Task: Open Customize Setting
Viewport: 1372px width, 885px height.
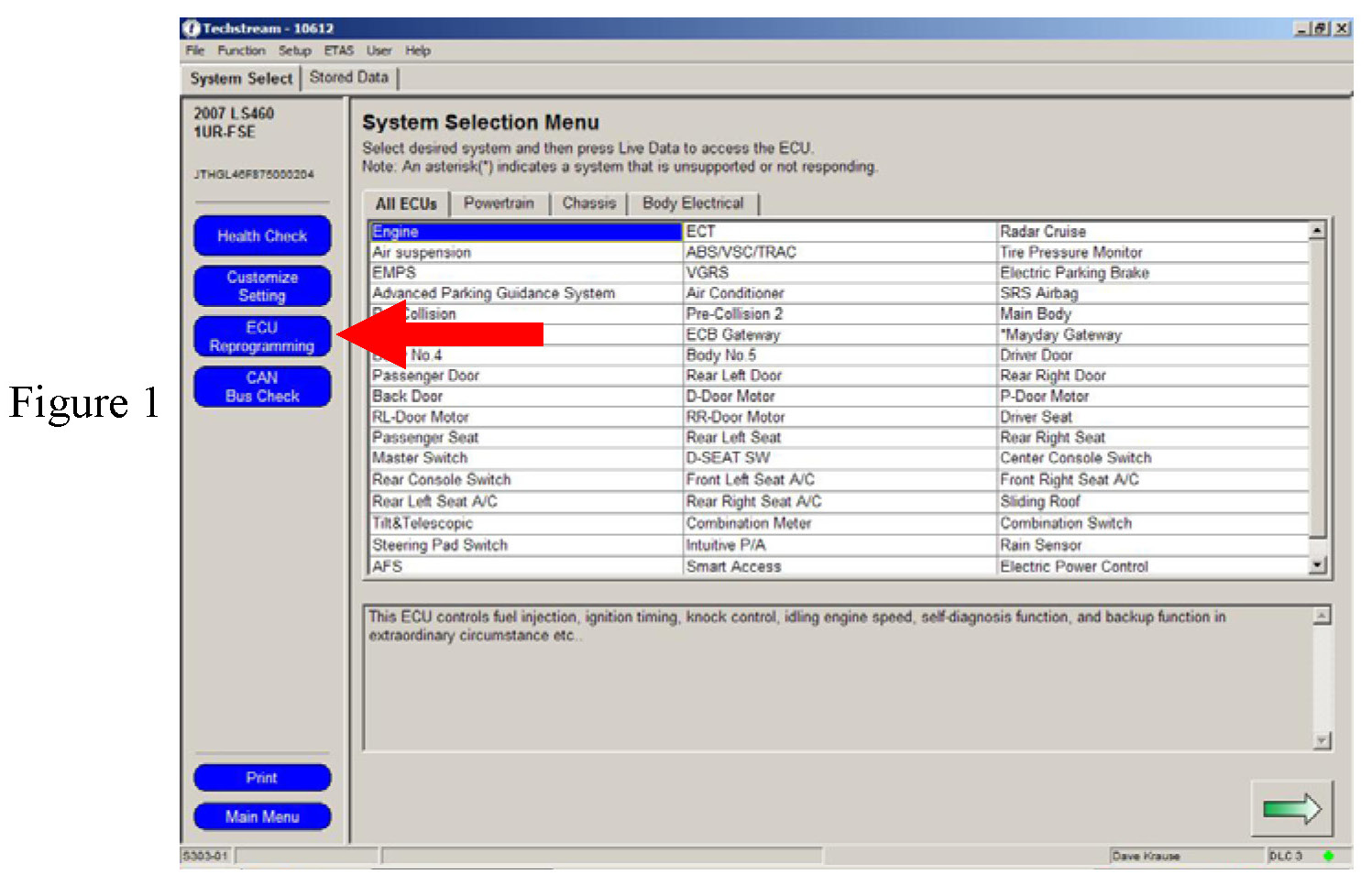Action: (262, 287)
